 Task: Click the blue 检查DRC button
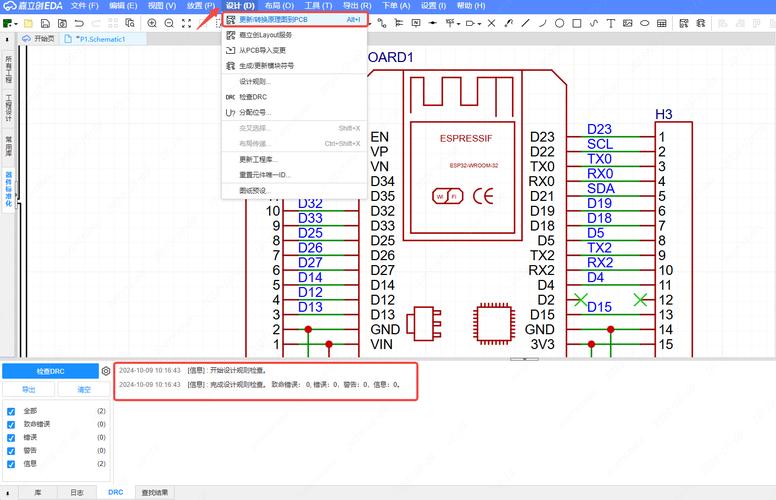[50, 371]
